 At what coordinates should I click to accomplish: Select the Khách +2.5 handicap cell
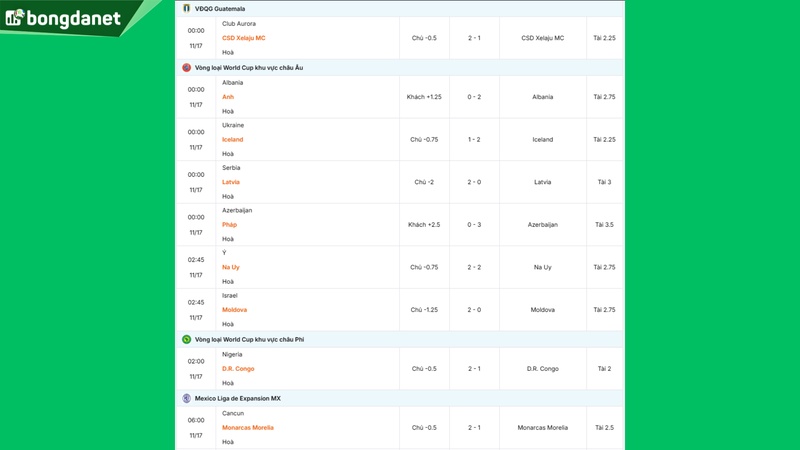pyautogui.click(x=424, y=225)
